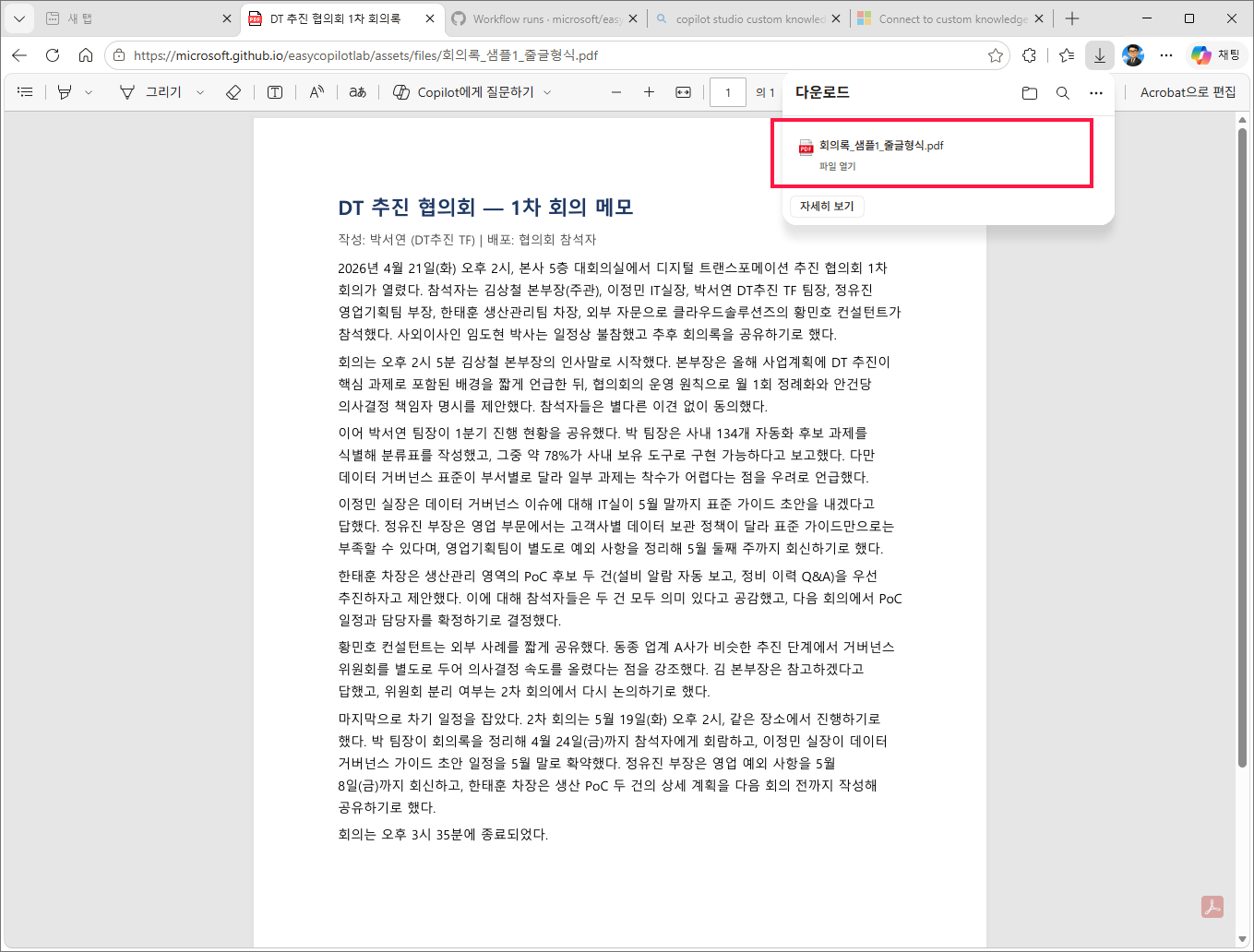Click the DT 추진 협의회 — 1차 회의 메모 heading
This screenshot has width=1254, height=952.
(485, 207)
